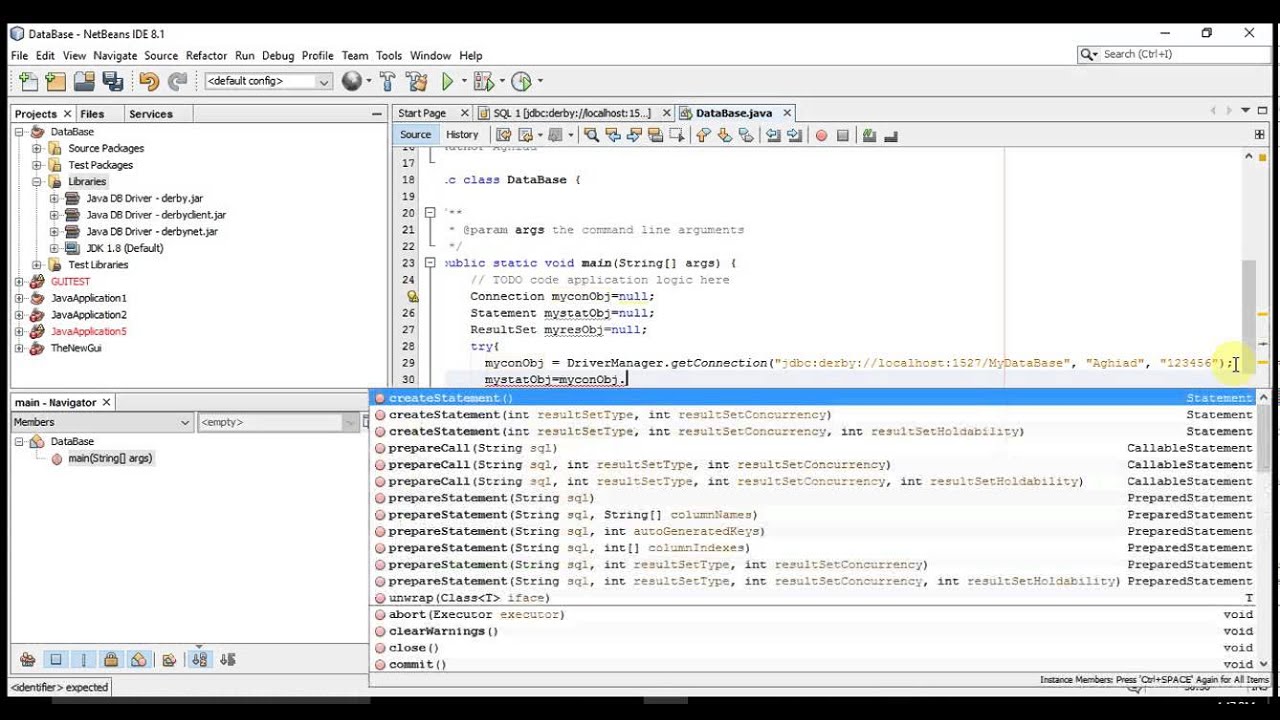Image resolution: width=1280 pixels, height=720 pixels.
Task: Click the Source view button
Action: [415, 135]
